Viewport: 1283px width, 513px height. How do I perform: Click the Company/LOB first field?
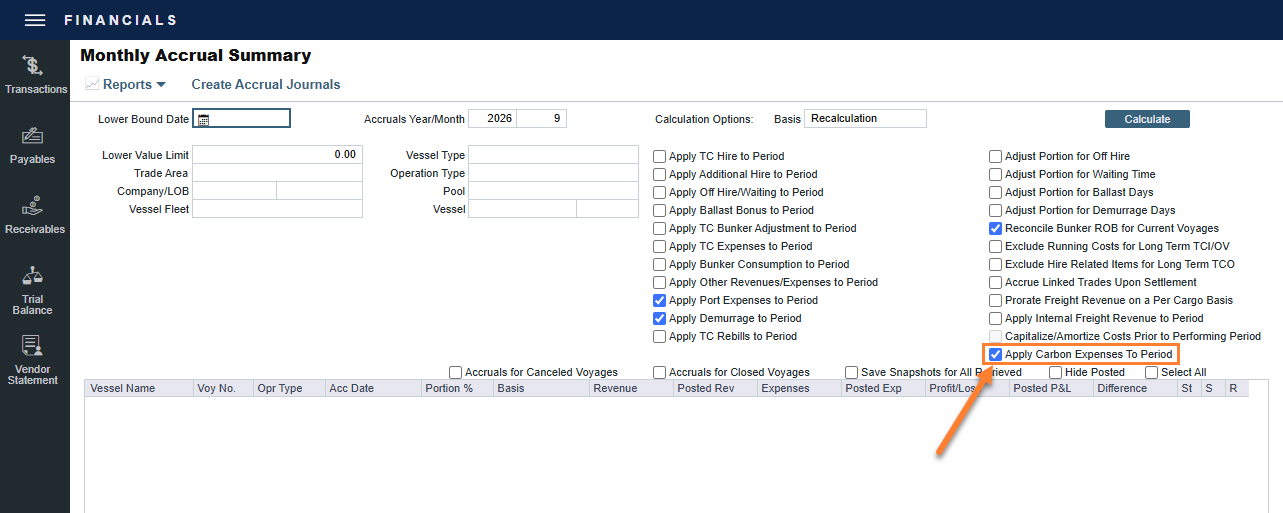(x=234, y=191)
